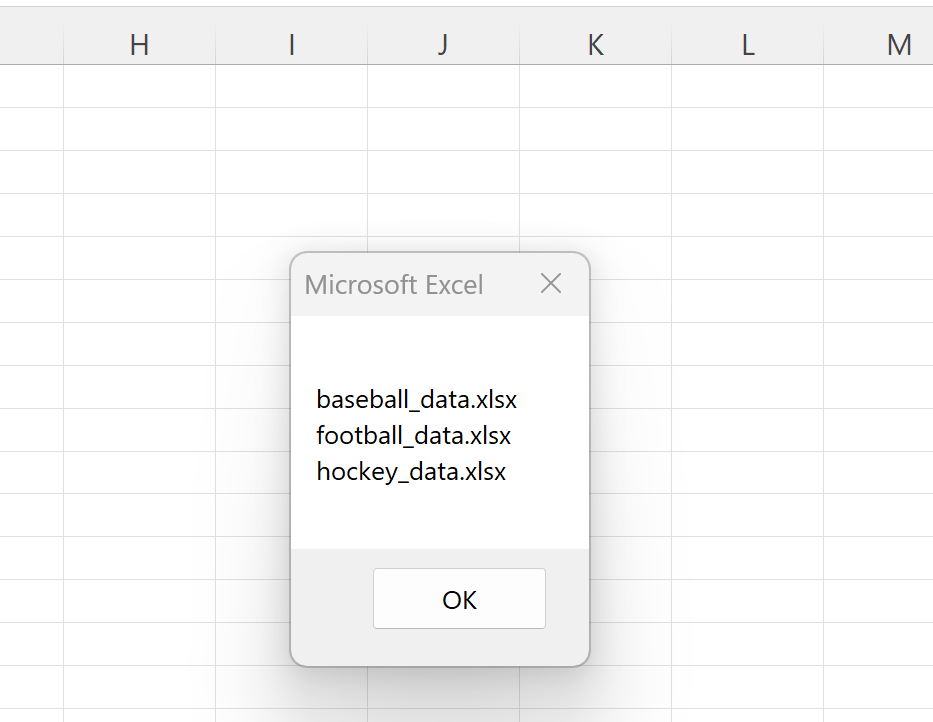
Task: Click OK in the Microsoft Excel dialog
Action: click(459, 598)
